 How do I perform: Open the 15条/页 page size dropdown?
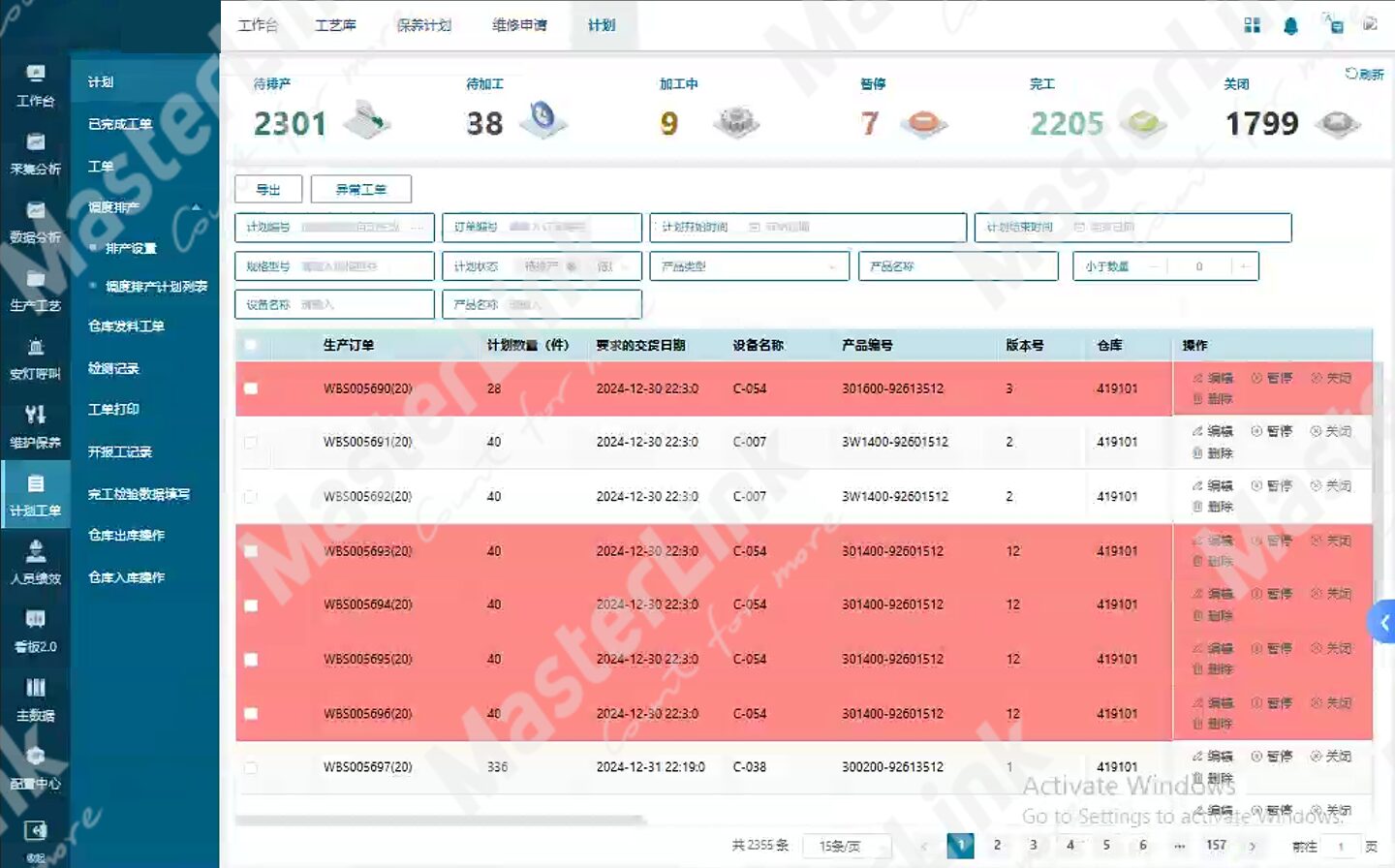(x=847, y=846)
